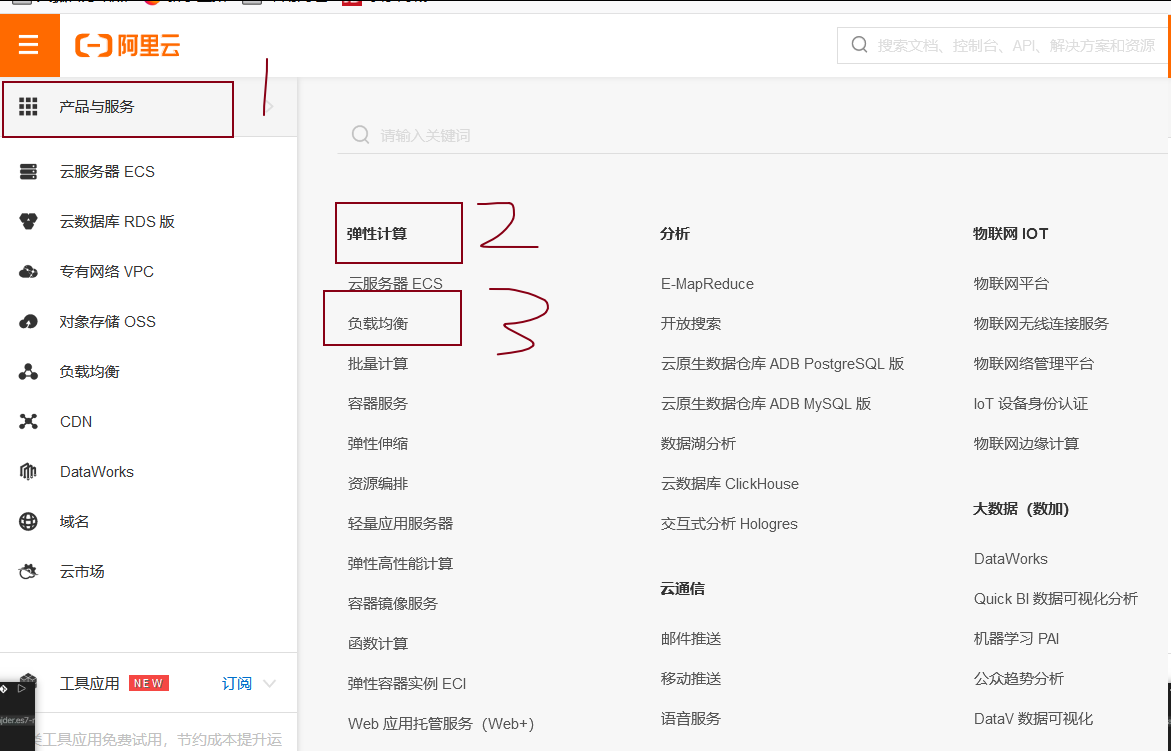
Task: Open 容器服务 link
Action: click(x=378, y=404)
